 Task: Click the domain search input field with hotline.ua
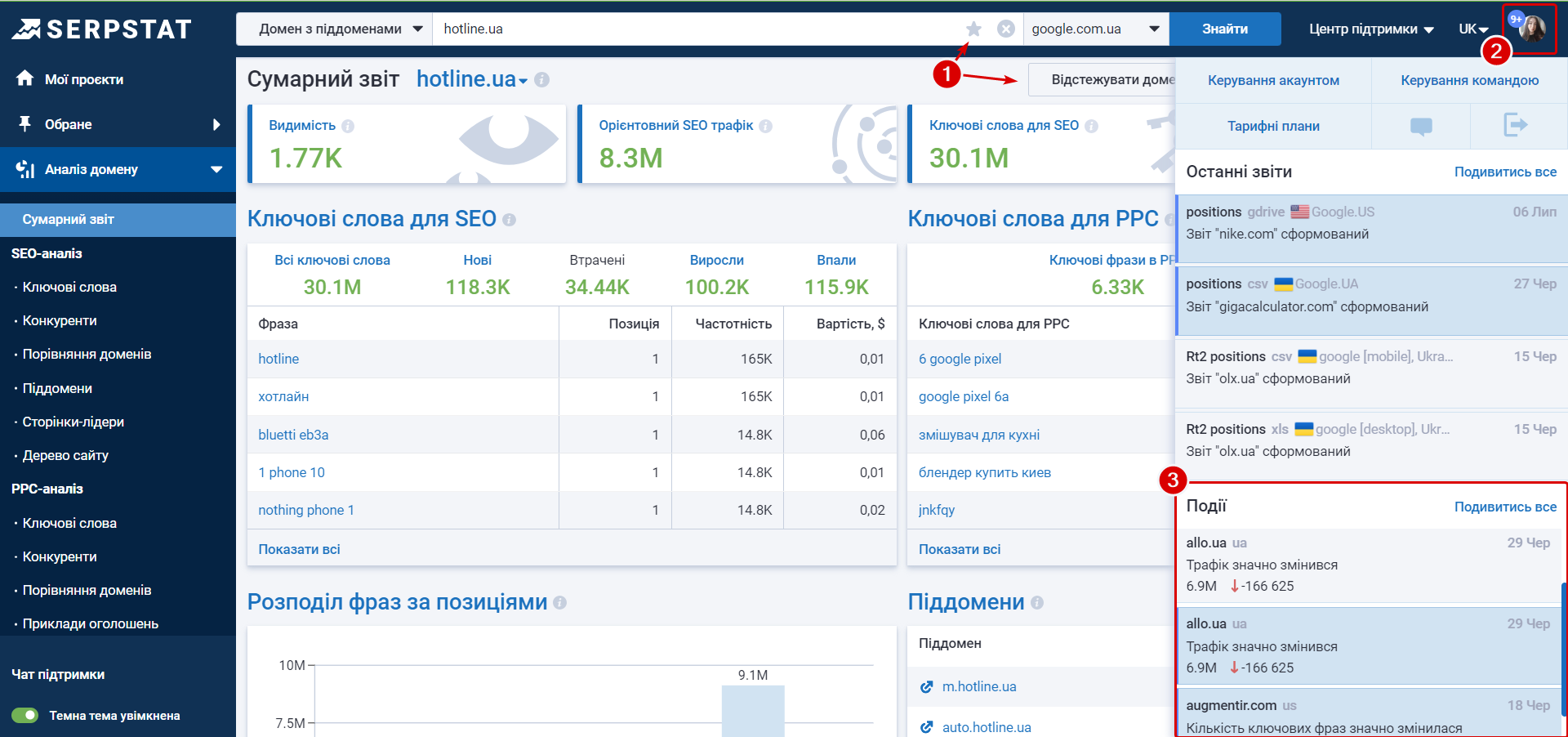(x=698, y=29)
